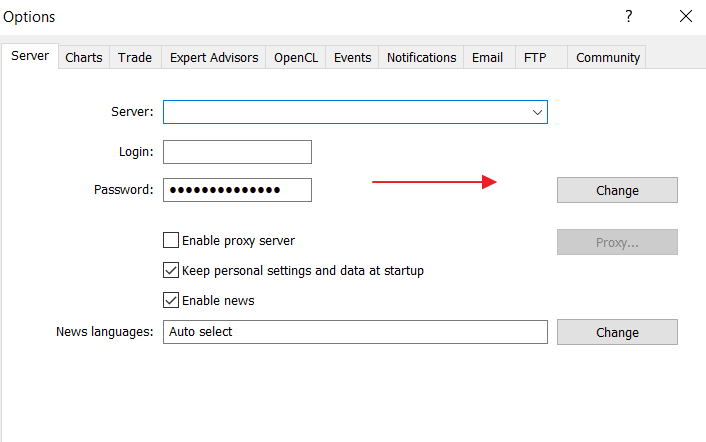Open the Email tab
Viewport: 706px width, 442px height.
pyautogui.click(x=487, y=58)
